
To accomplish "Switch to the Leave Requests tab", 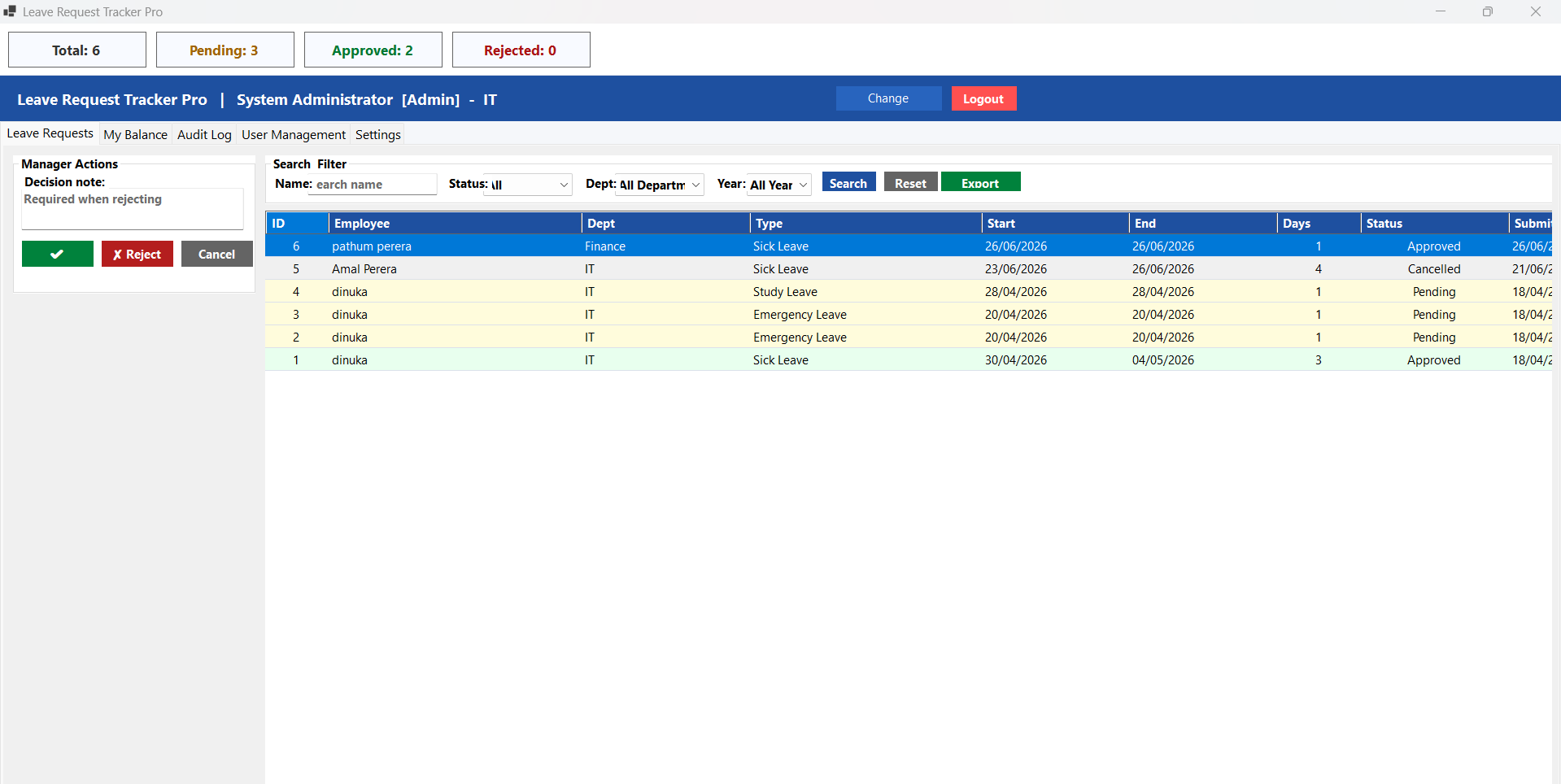I will [x=50, y=133].
